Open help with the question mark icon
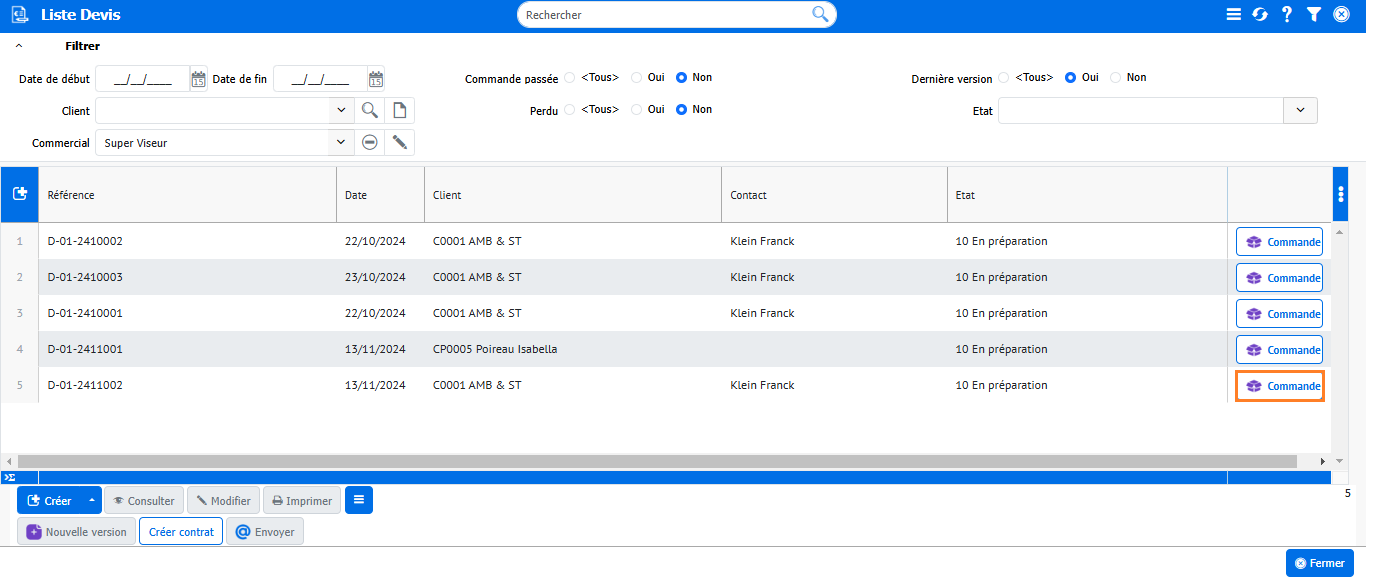Viewport: 1374px width, 584px height. 1287,14
